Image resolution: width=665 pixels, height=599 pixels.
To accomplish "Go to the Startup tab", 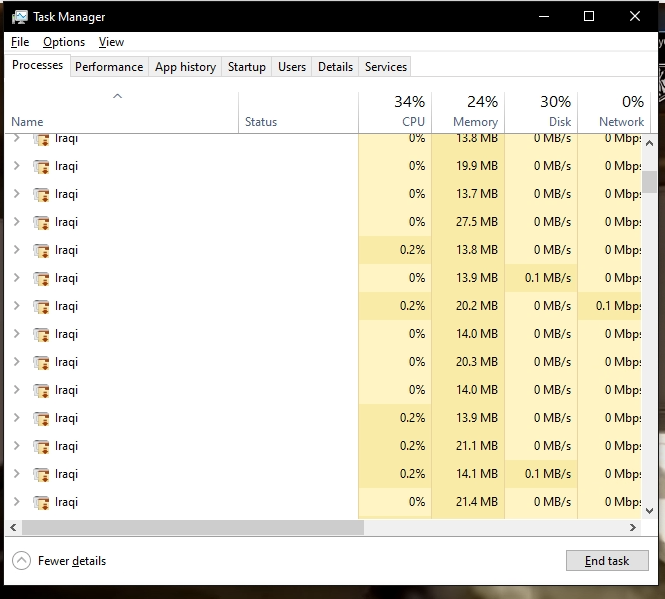I will (247, 67).
